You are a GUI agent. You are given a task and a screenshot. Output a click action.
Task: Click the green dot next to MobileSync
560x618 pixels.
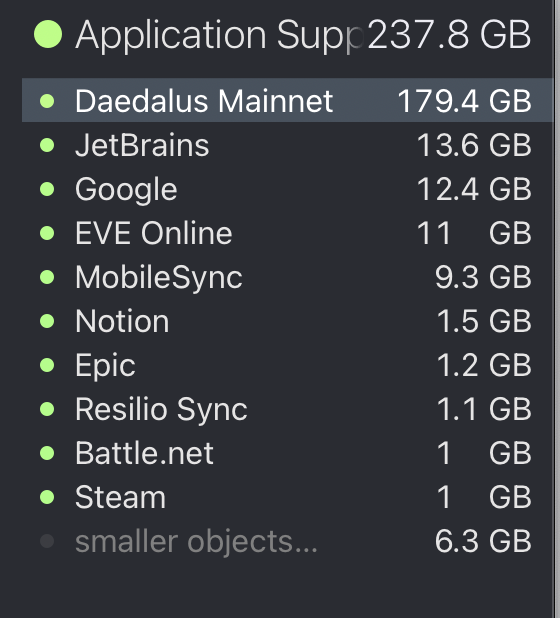click(47, 277)
